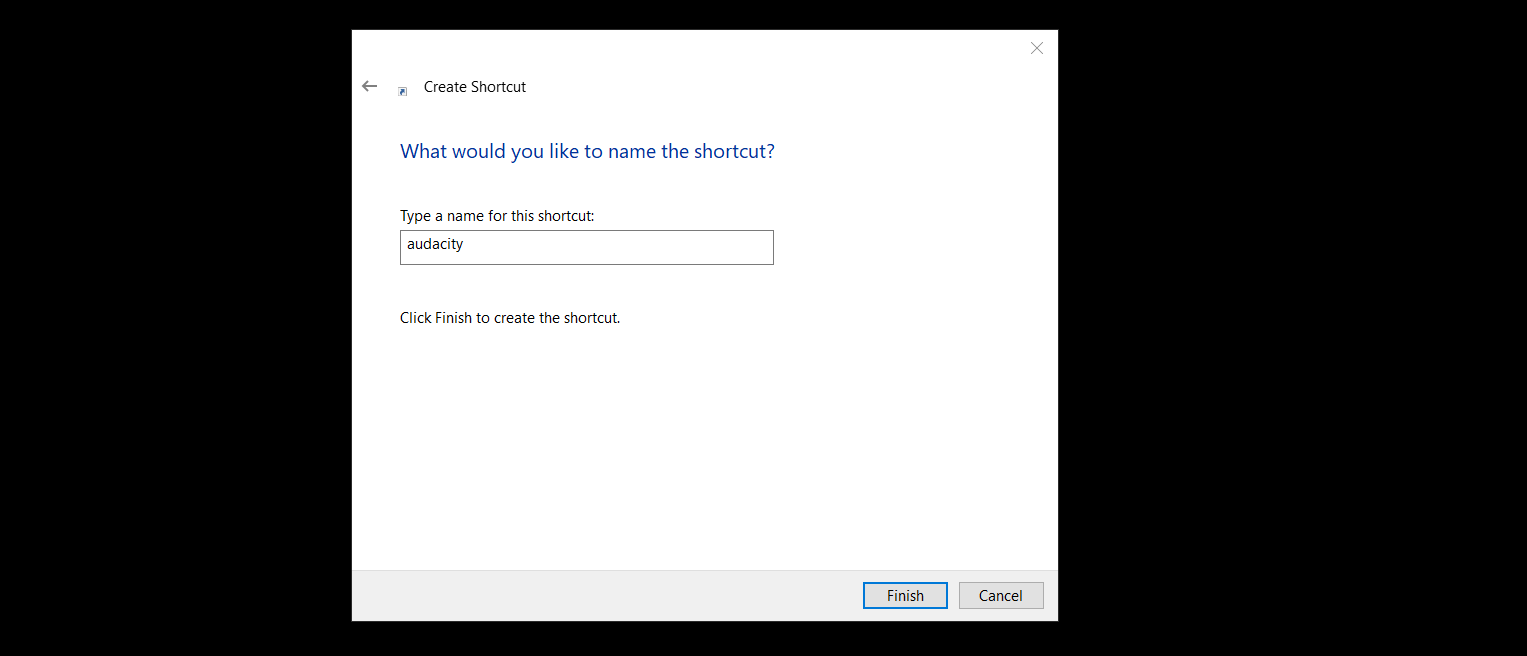Click the shortcut icon beside Create Shortcut

403,91
